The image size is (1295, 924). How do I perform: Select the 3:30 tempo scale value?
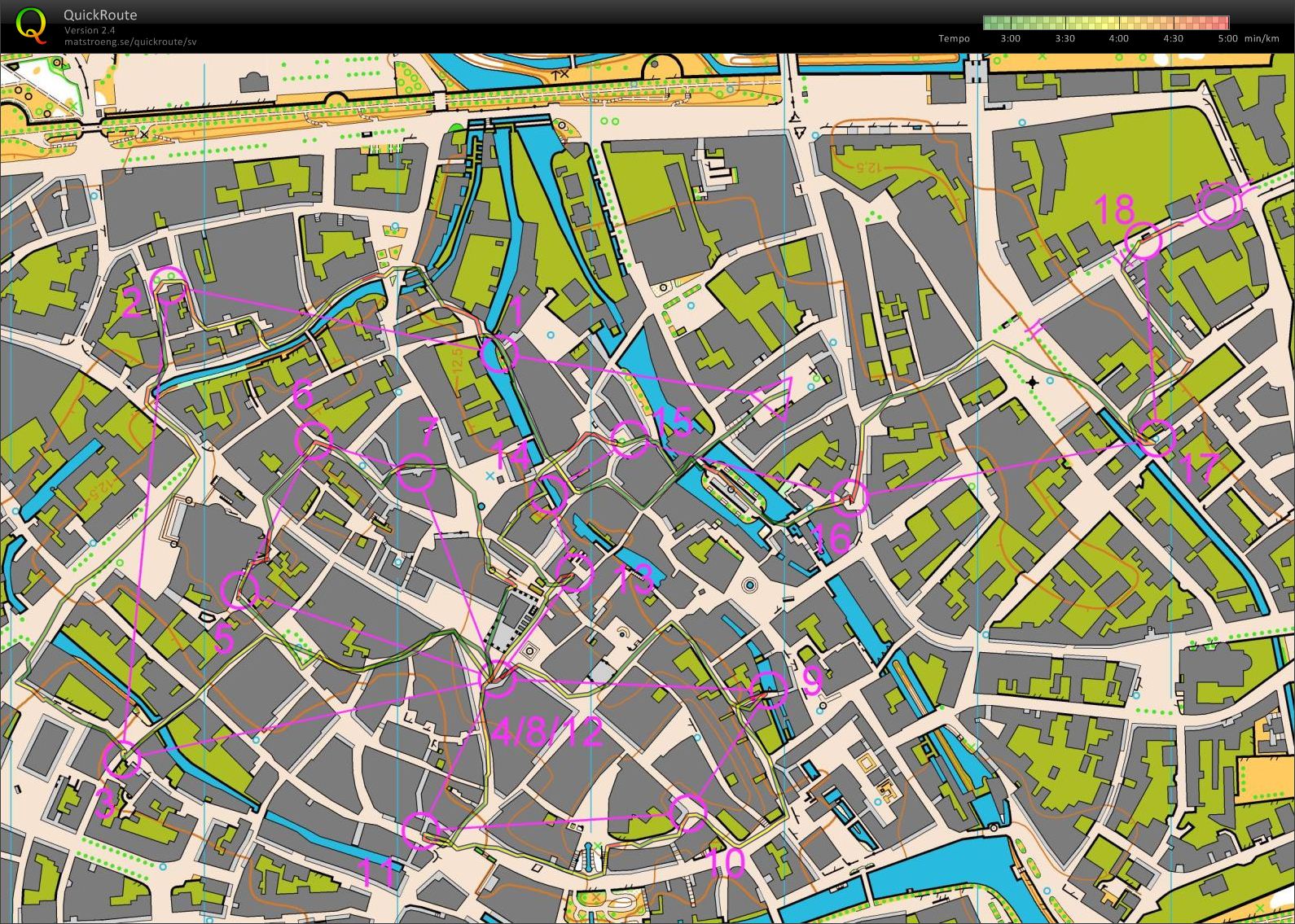click(x=1065, y=38)
